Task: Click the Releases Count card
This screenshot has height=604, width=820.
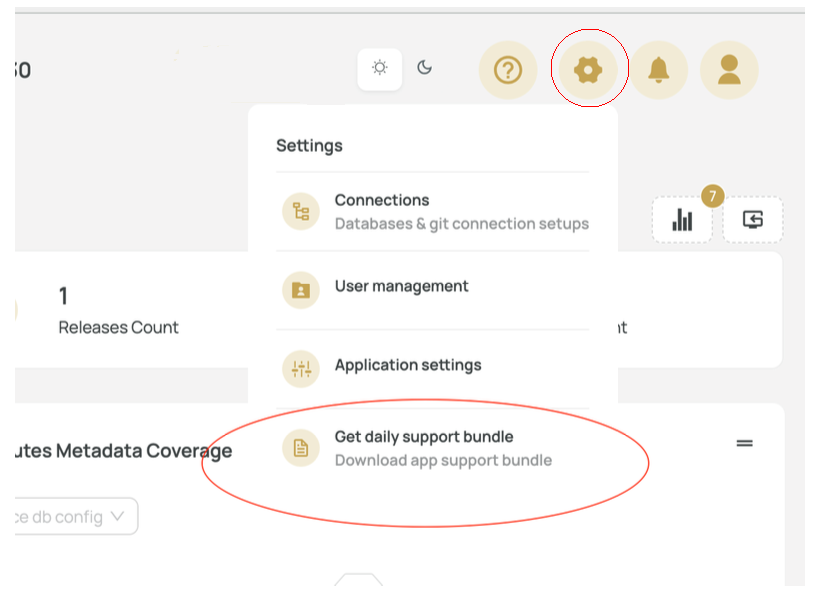Action: point(118,310)
